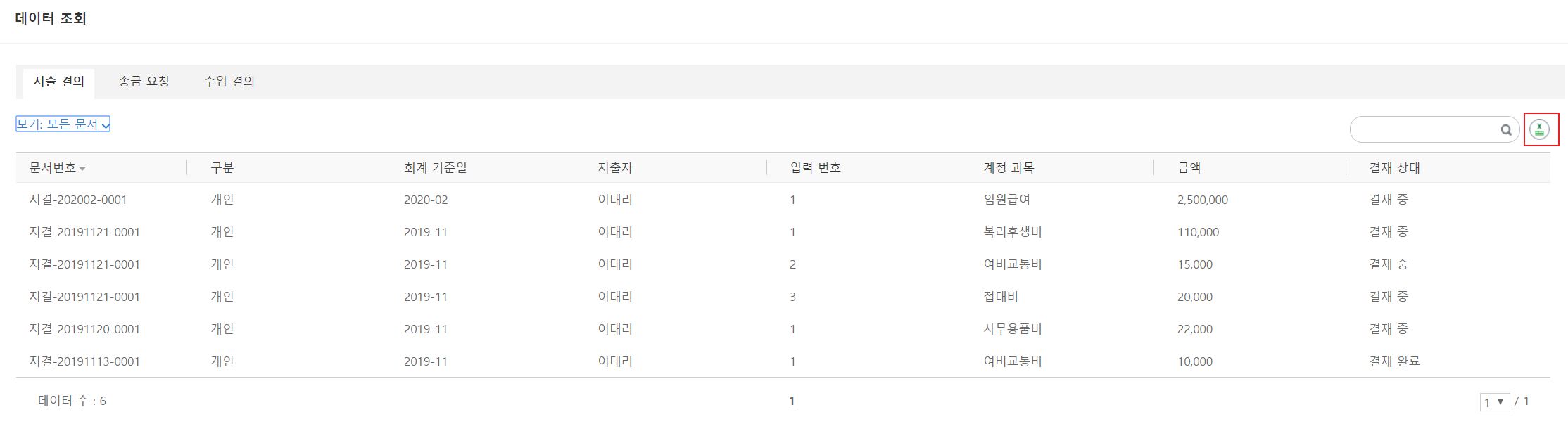The image size is (1568, 424).
Task: Click the 회계 기준일 column header
Action: click(x=436, y=167)
